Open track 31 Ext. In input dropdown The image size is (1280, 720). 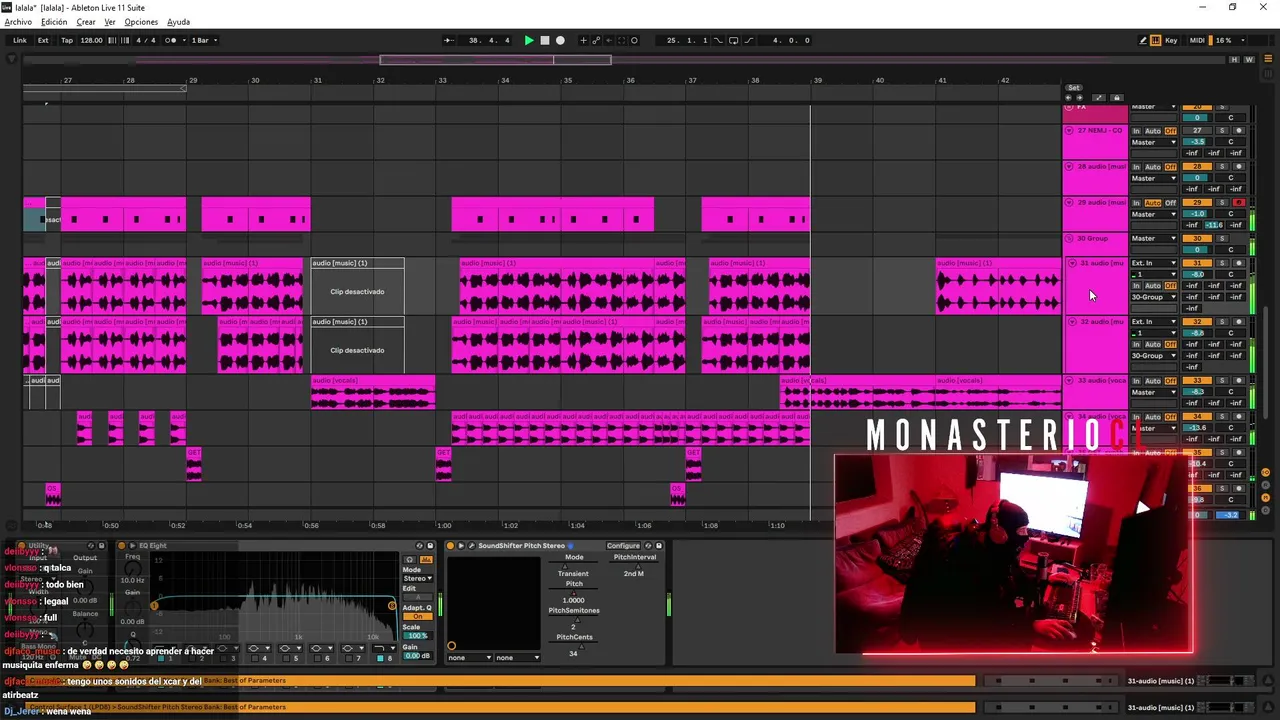pyautogui.click(x=1154, y=263)
